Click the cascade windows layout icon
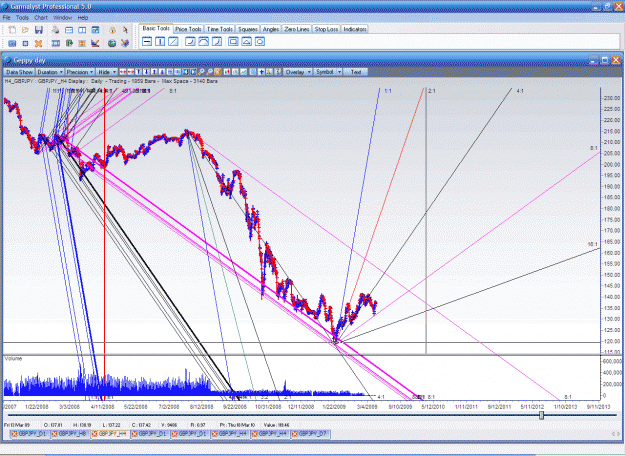This screenshot has height=456, width=625. click(x=95, y=30)
